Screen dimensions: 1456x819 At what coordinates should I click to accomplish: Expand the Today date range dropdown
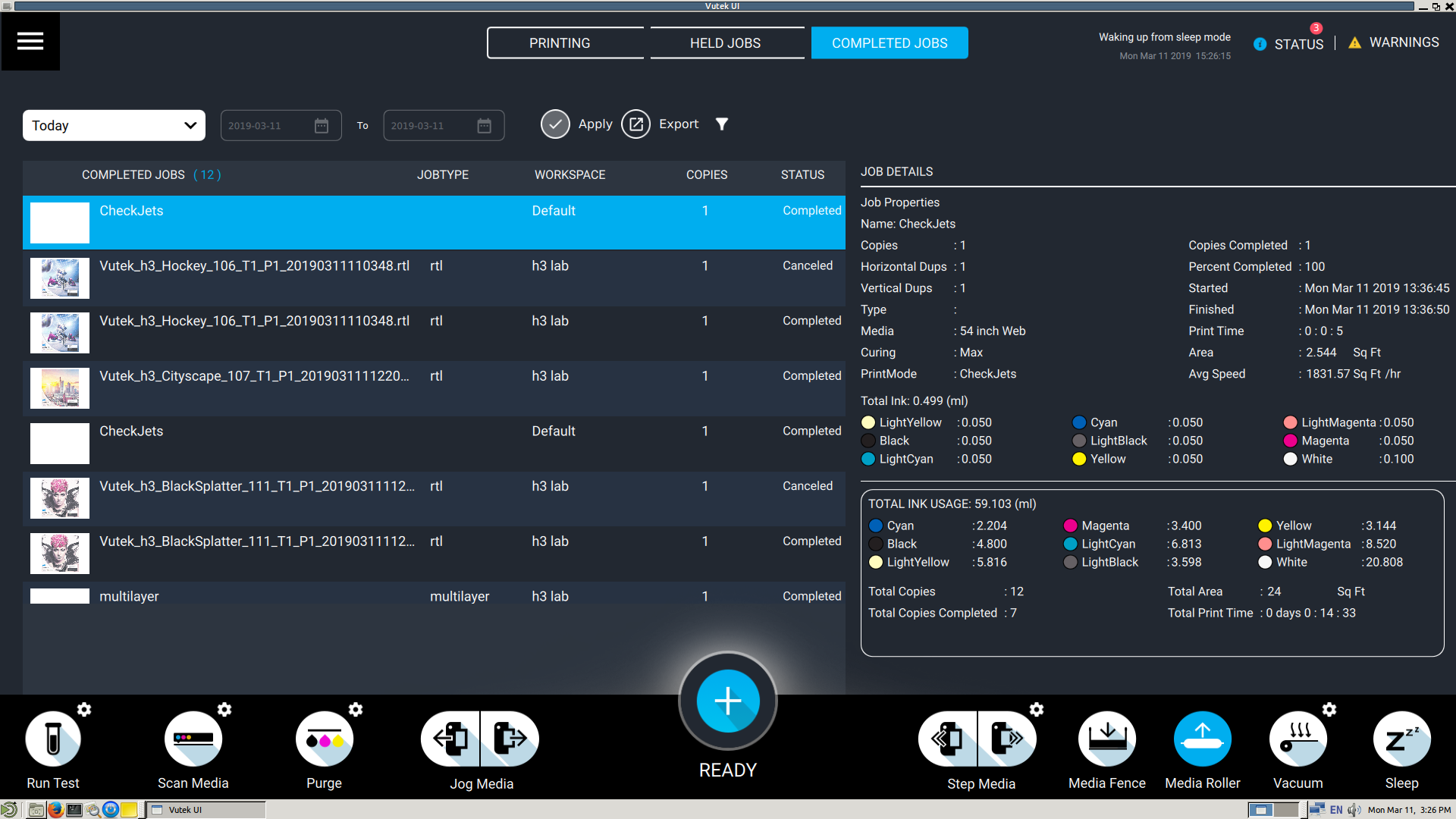tap(114, 126)
